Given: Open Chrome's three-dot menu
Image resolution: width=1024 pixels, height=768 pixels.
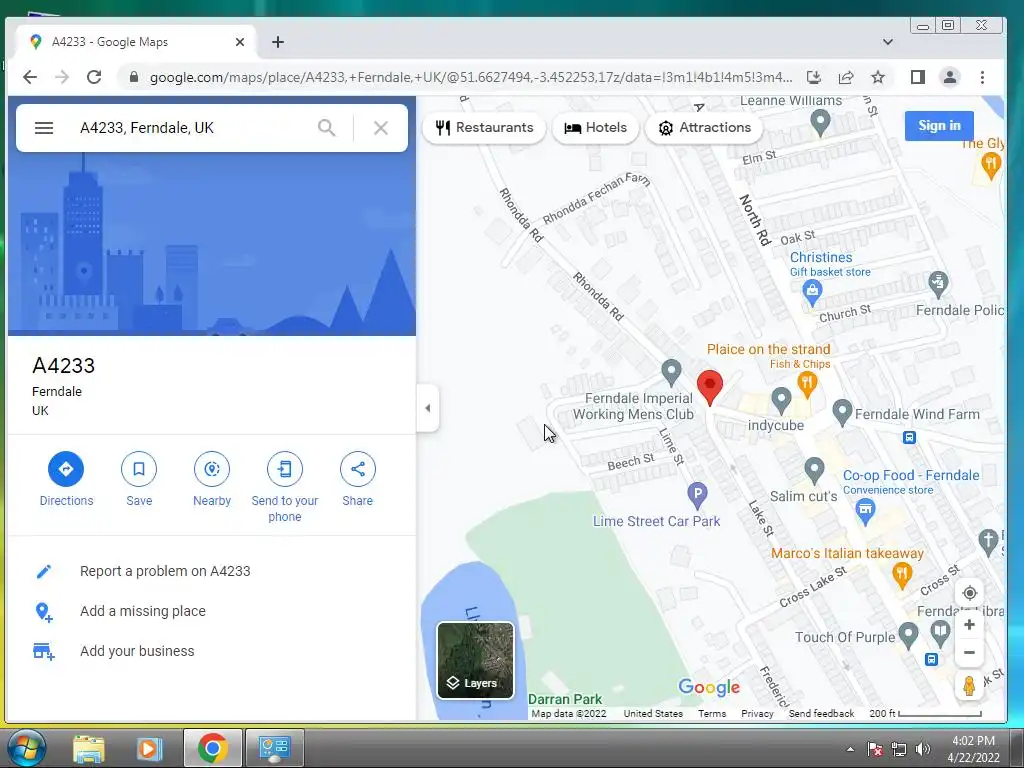Looking at the screenshot, I should point(982,77).
